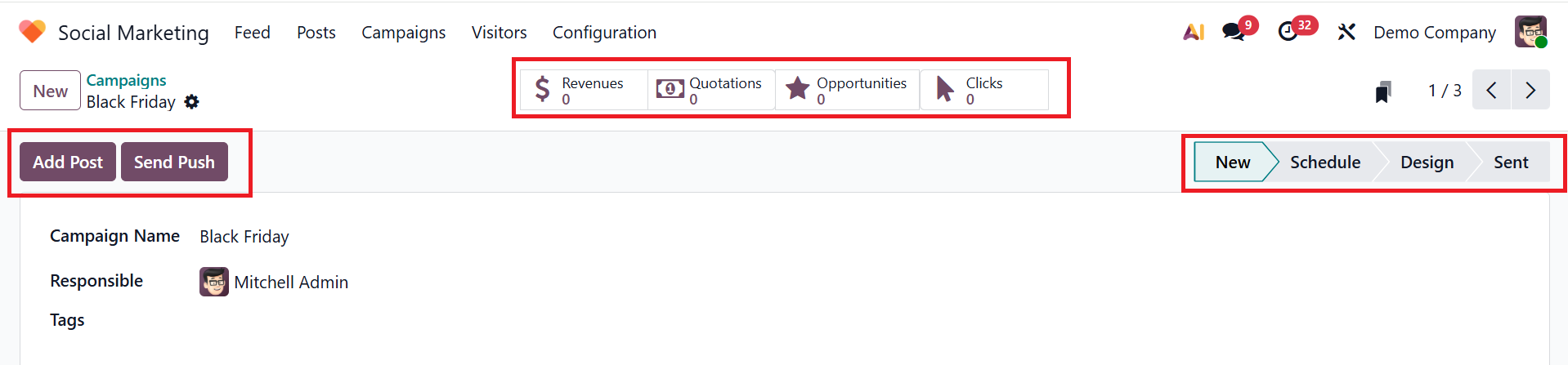Screen dimensions: 1568x365
Task: Click the bookmark icon near pager
Action: click(x=1383, y=91)
